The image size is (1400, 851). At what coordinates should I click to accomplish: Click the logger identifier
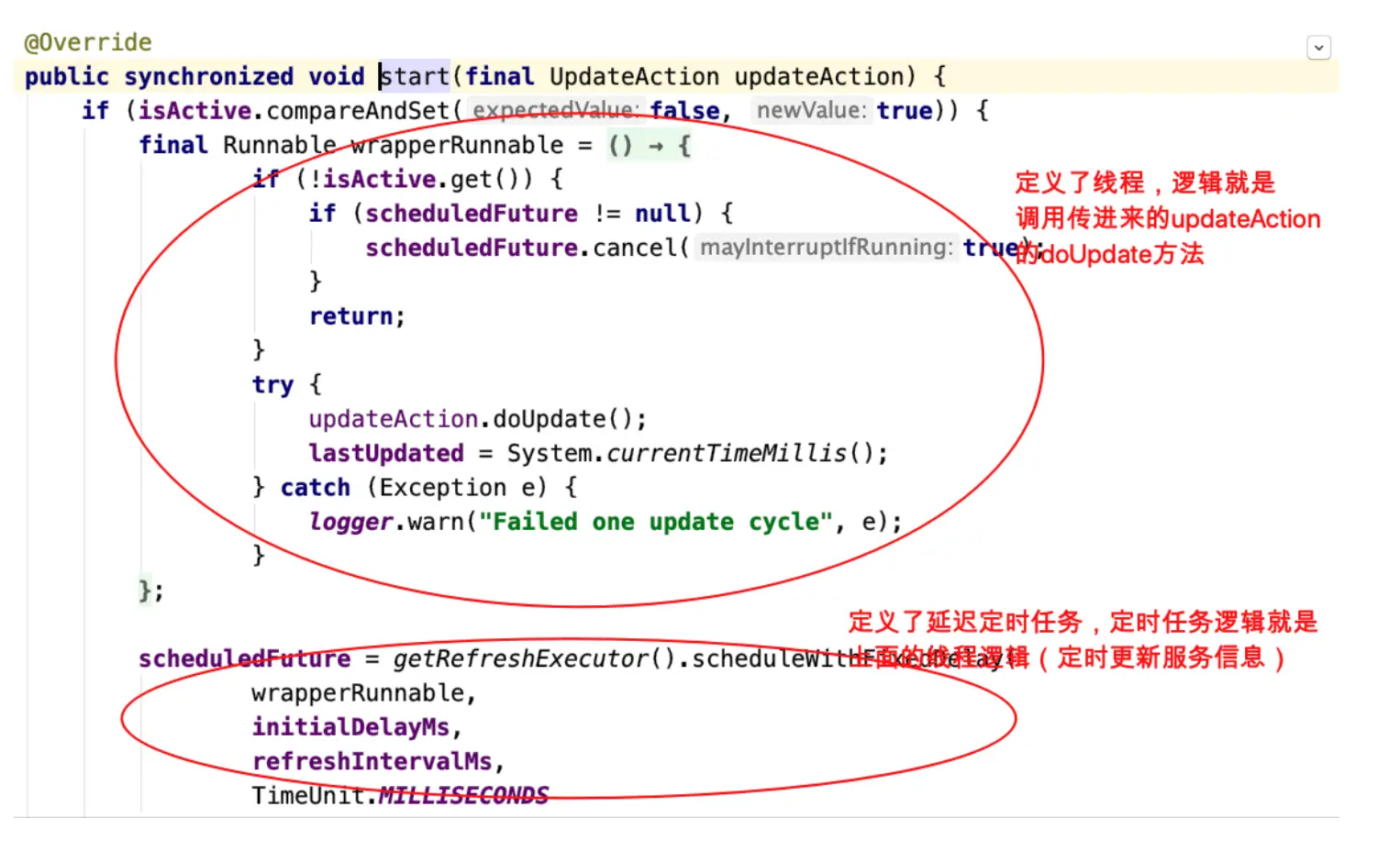(350, 522)
